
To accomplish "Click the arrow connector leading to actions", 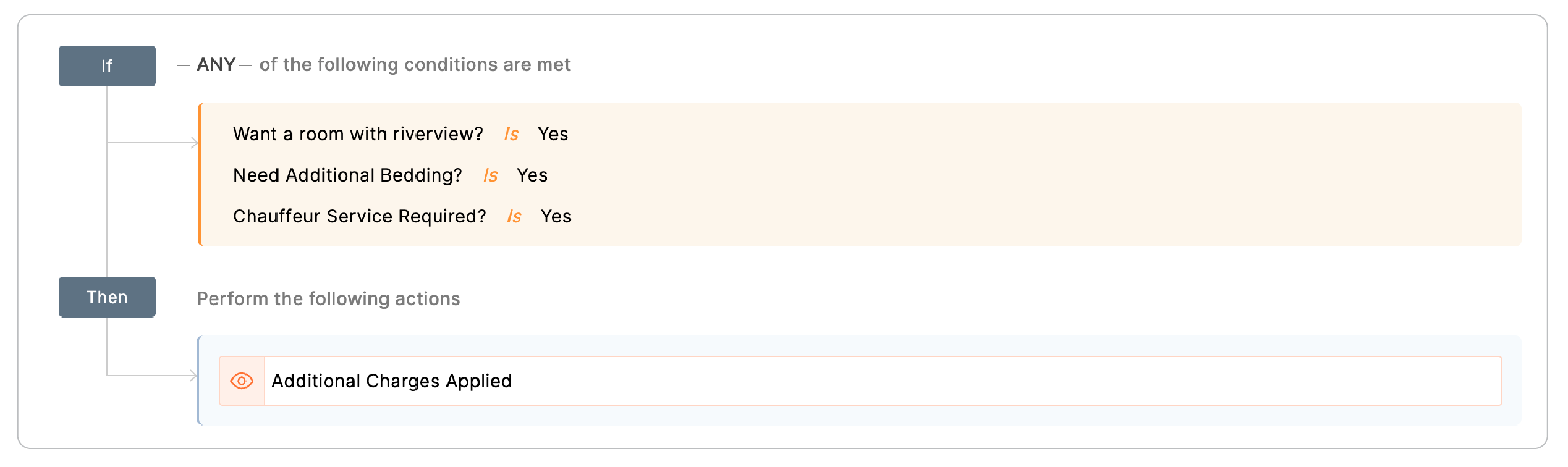I will [152, 374].
